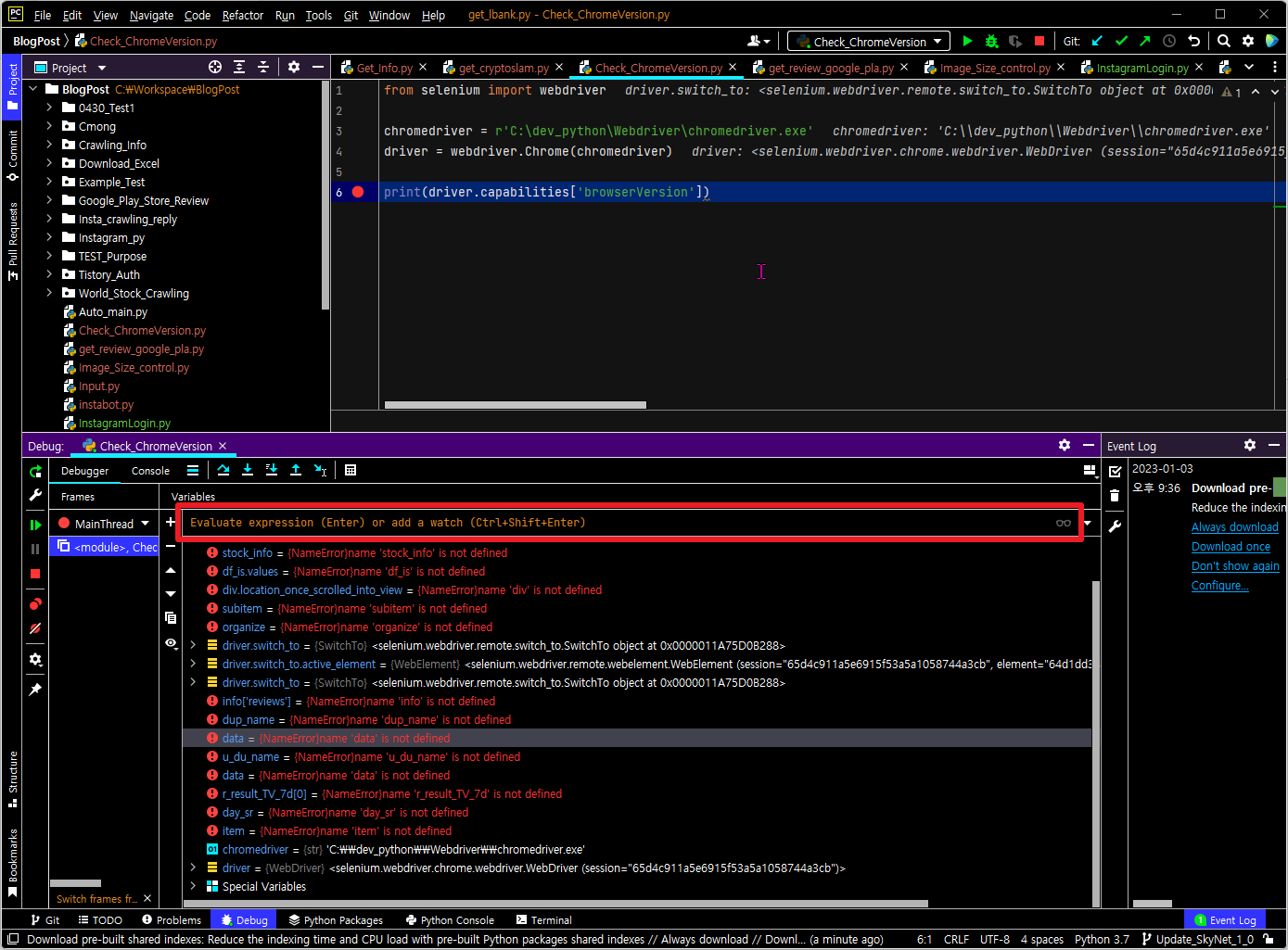Image resolution: width=1288 pixels, height=950 pixels.
Task: Open InstagramLogin.py editor tab
Action: pyautogui.click(x=1142, y=68)
